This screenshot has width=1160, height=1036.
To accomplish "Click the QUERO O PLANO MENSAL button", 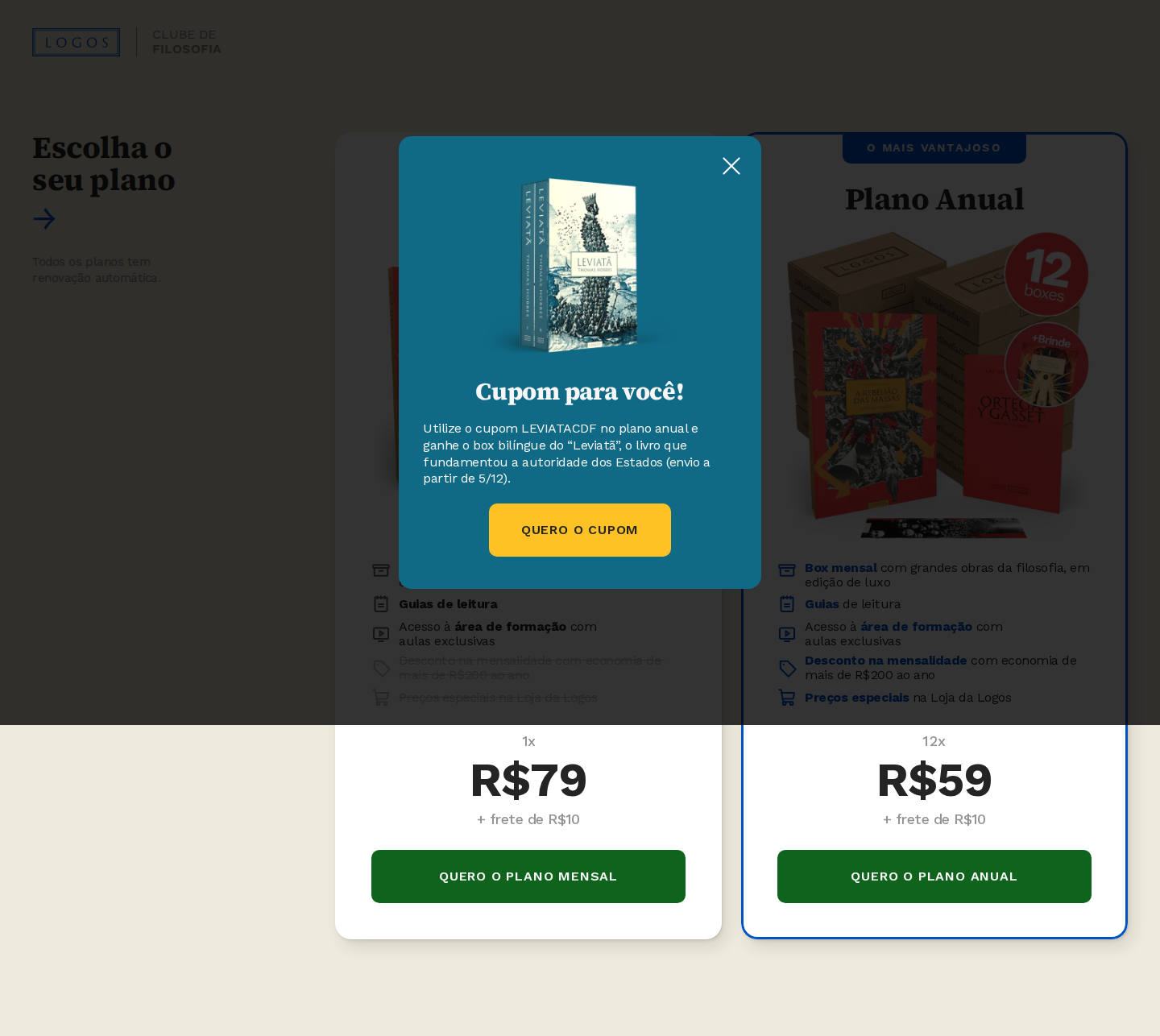I will [528, 876].
